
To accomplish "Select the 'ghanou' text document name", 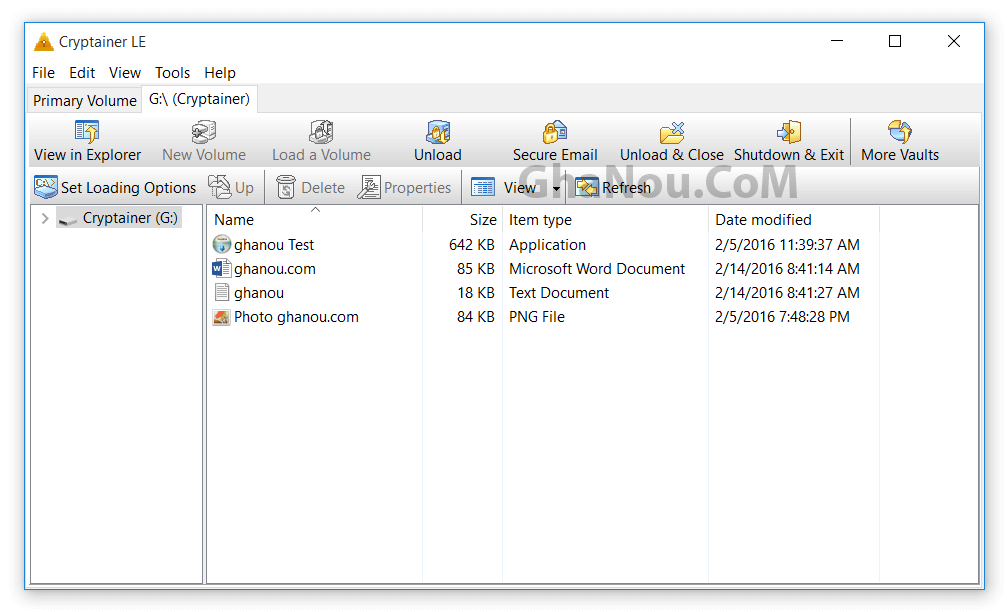I will coord(259,293).
